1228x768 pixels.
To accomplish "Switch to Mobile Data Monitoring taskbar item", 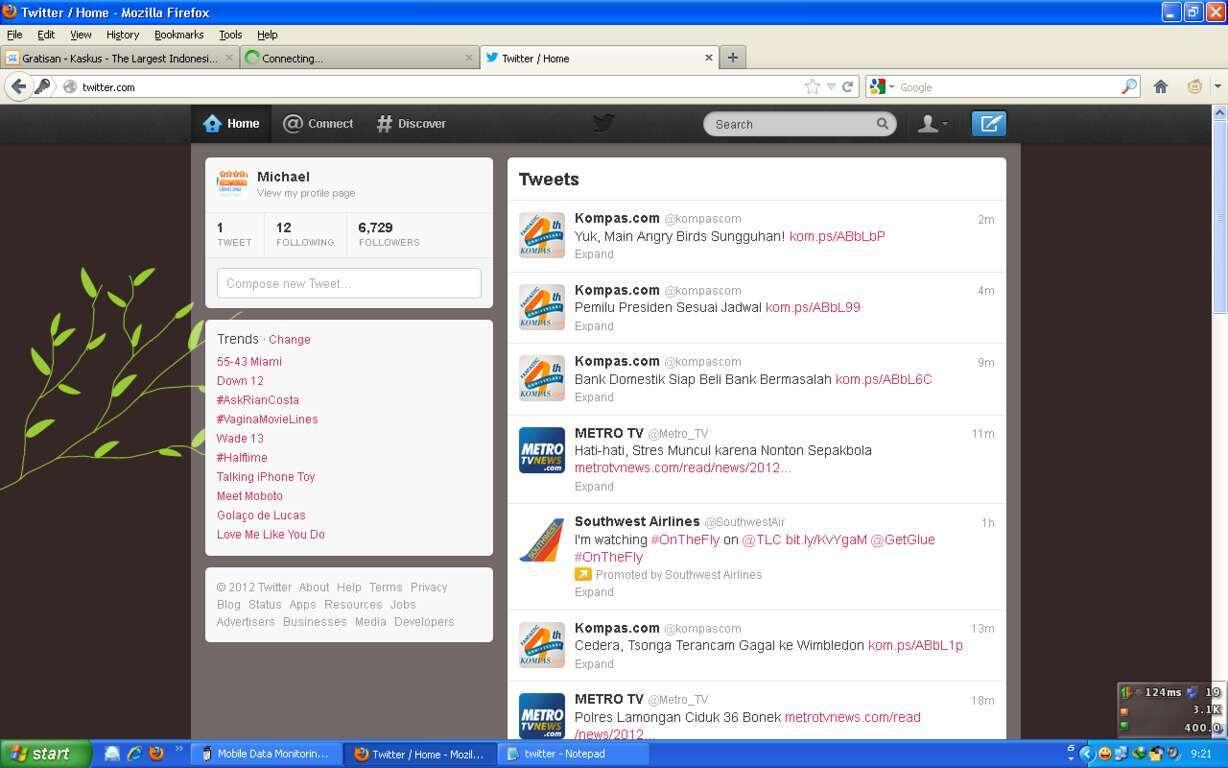I will (x=265, y=754).
